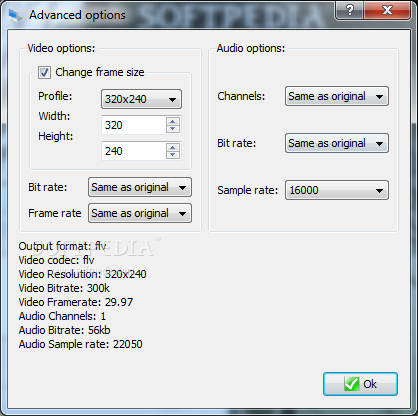418x416 pixels.
Task: Open the audio Bit rate dropdown
Action: click(337, 143)
